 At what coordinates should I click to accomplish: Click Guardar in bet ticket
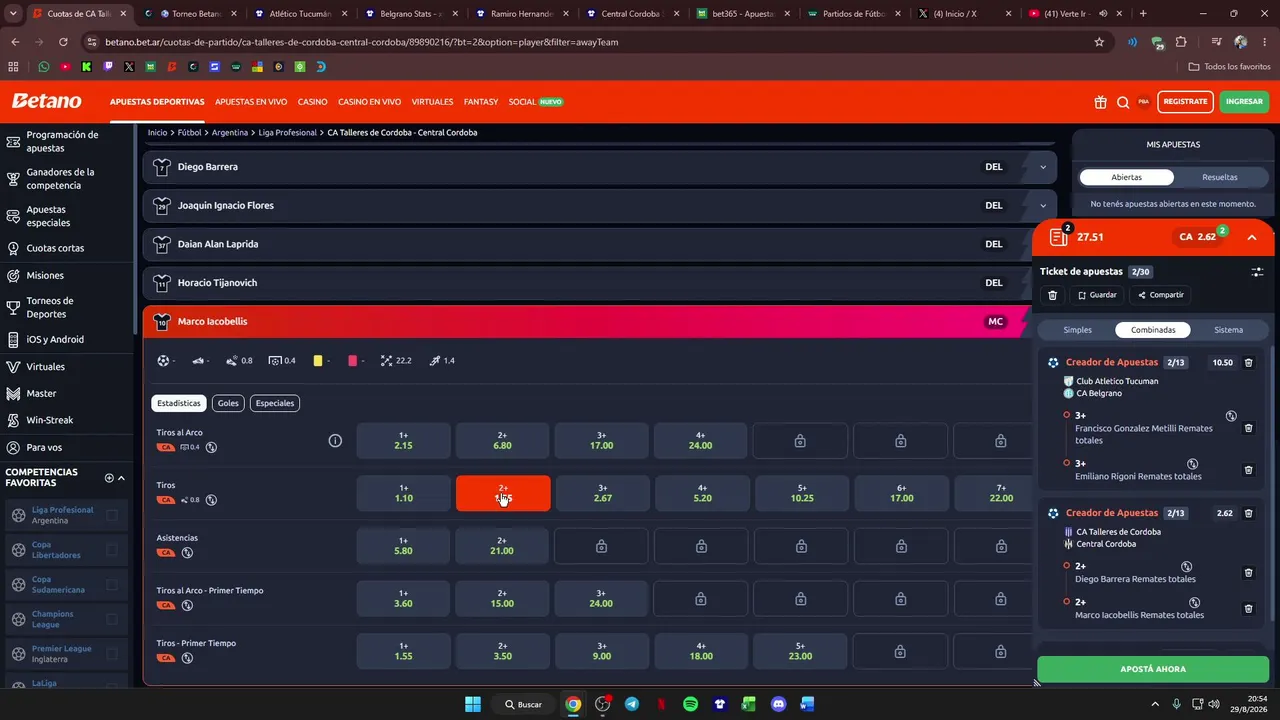coord(1097,295)
